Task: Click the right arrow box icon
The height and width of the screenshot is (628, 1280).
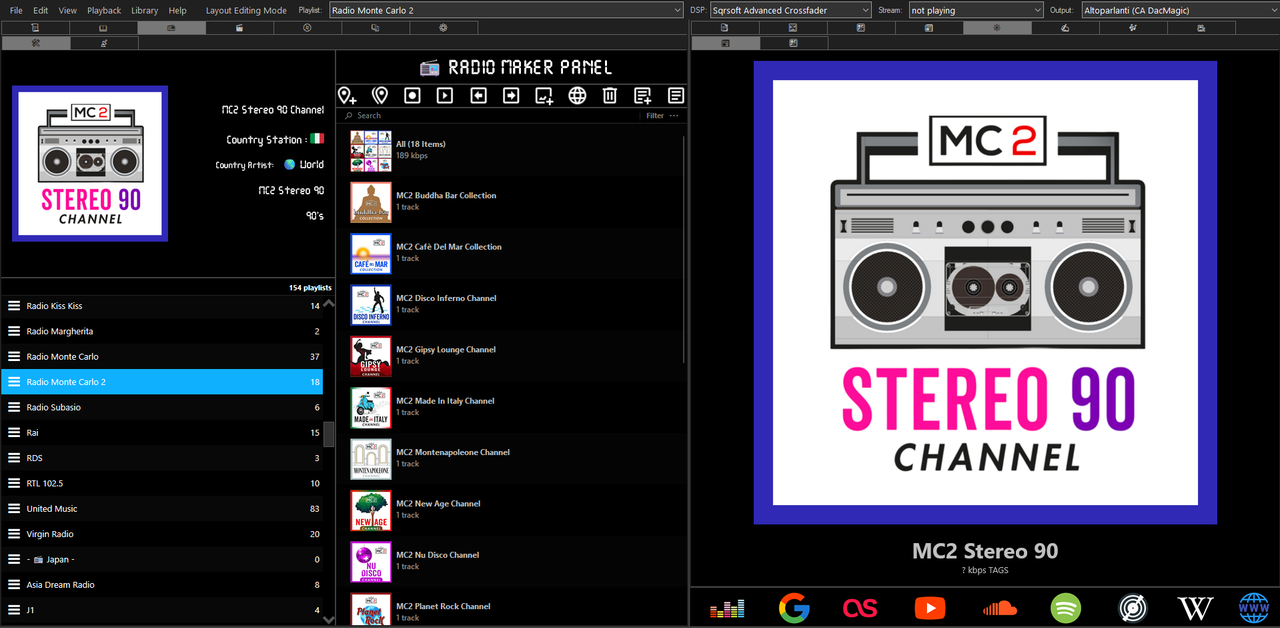Action: click(x=511, y=95)
